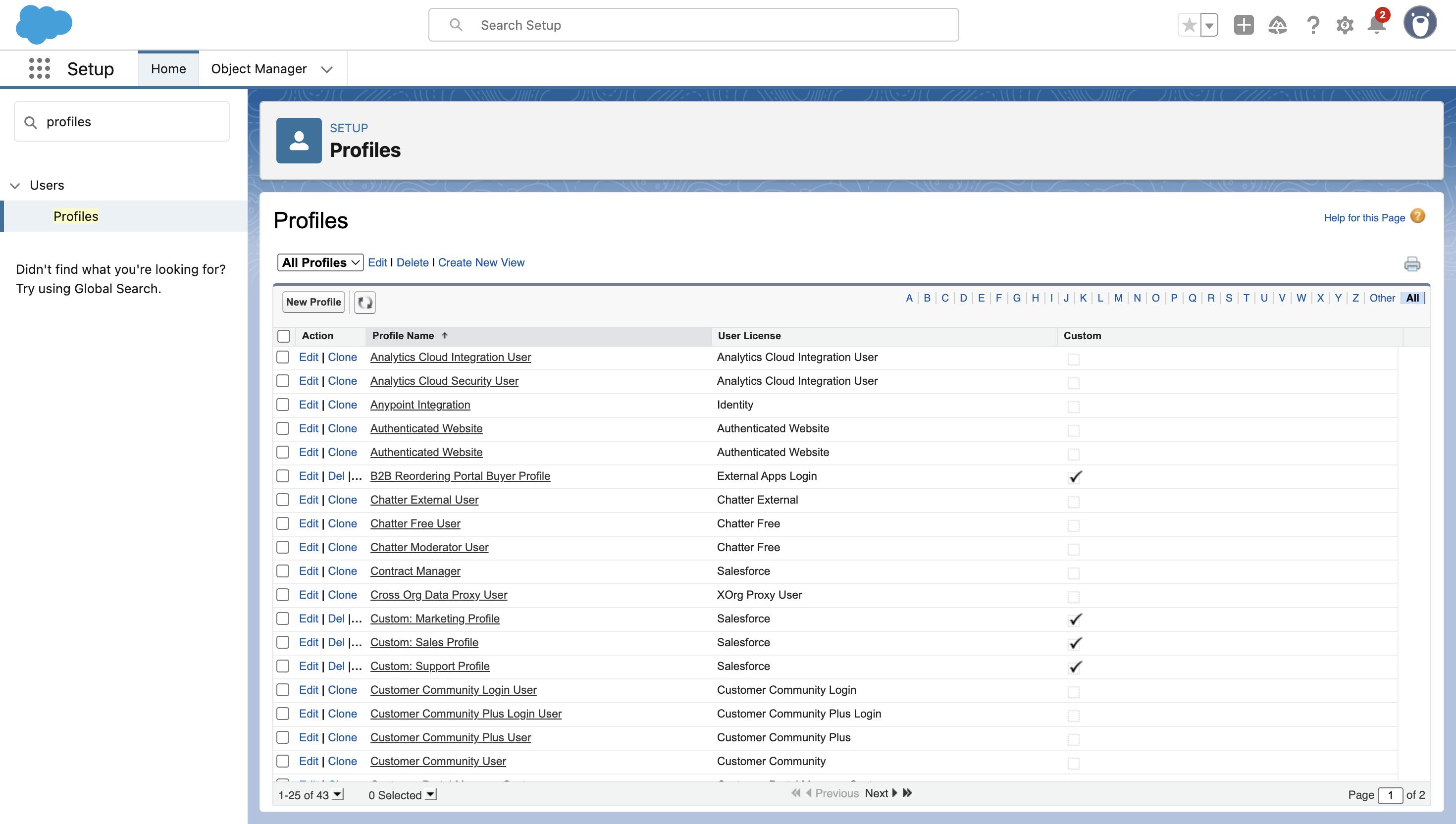The height and width of the screenshot is (824, 1456).
Task: Click the Search Setup input field
Action: 693,25
